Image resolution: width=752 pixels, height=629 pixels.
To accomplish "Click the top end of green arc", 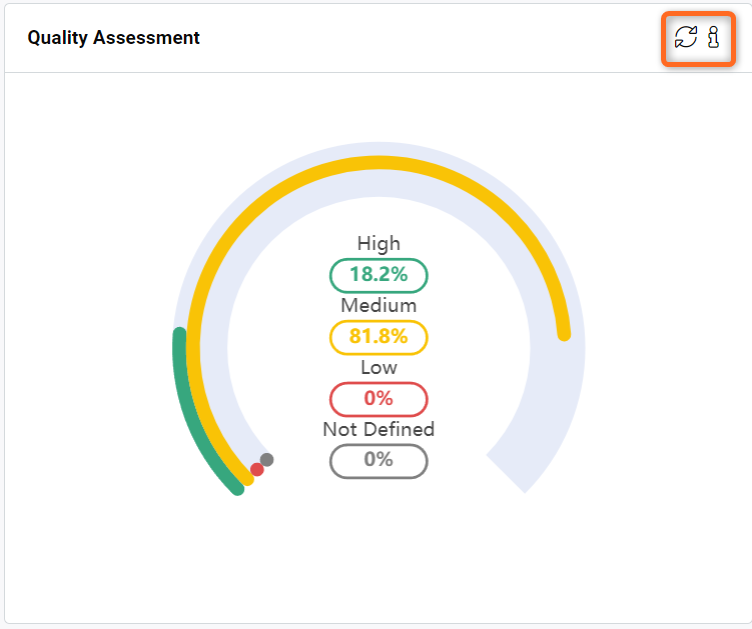I will 179,334.
